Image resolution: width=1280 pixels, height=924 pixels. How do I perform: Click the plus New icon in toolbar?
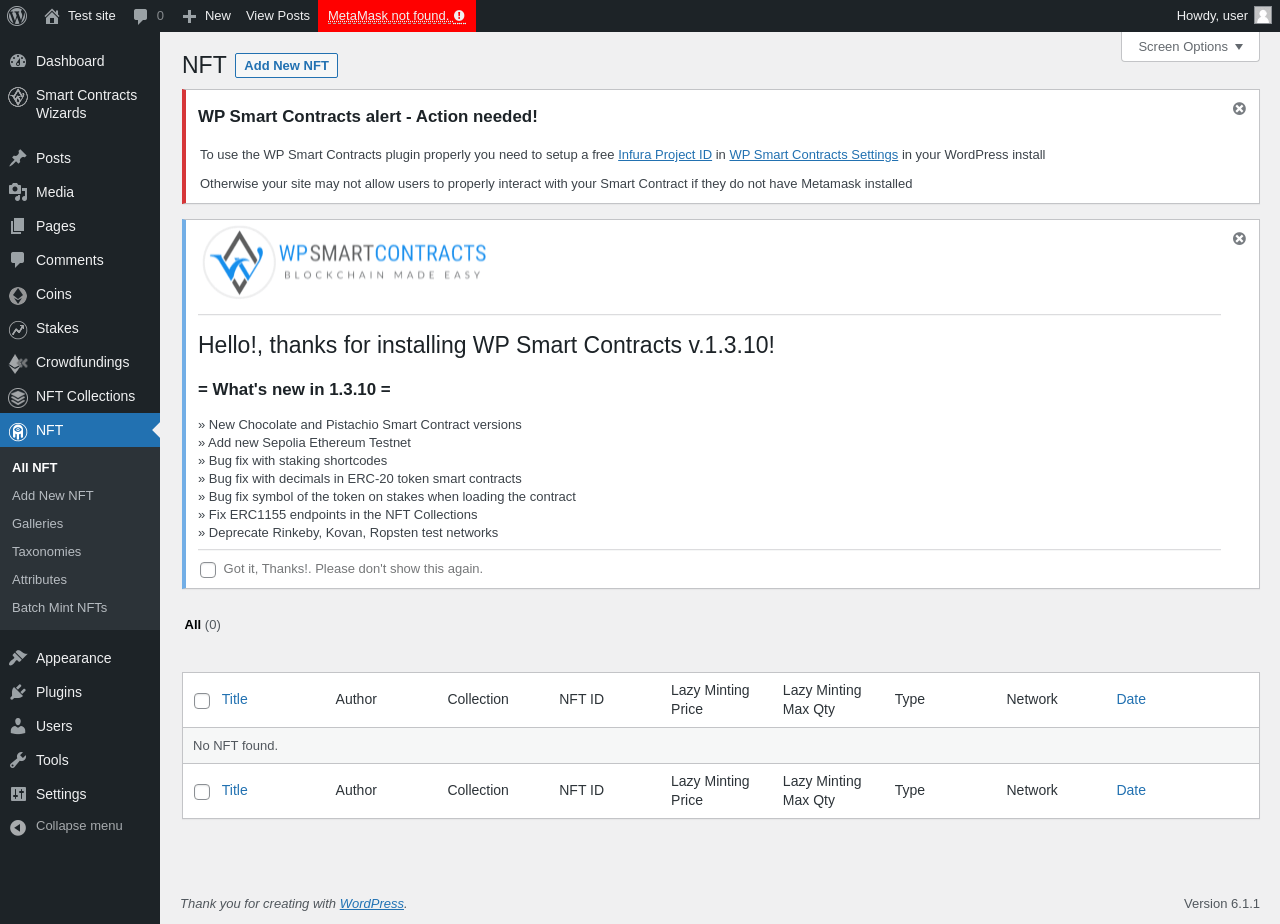point(189,16)
